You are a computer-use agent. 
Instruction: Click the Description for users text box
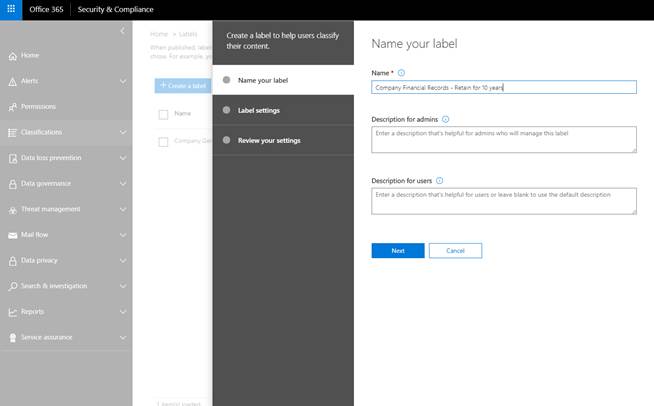pos(503,200)
